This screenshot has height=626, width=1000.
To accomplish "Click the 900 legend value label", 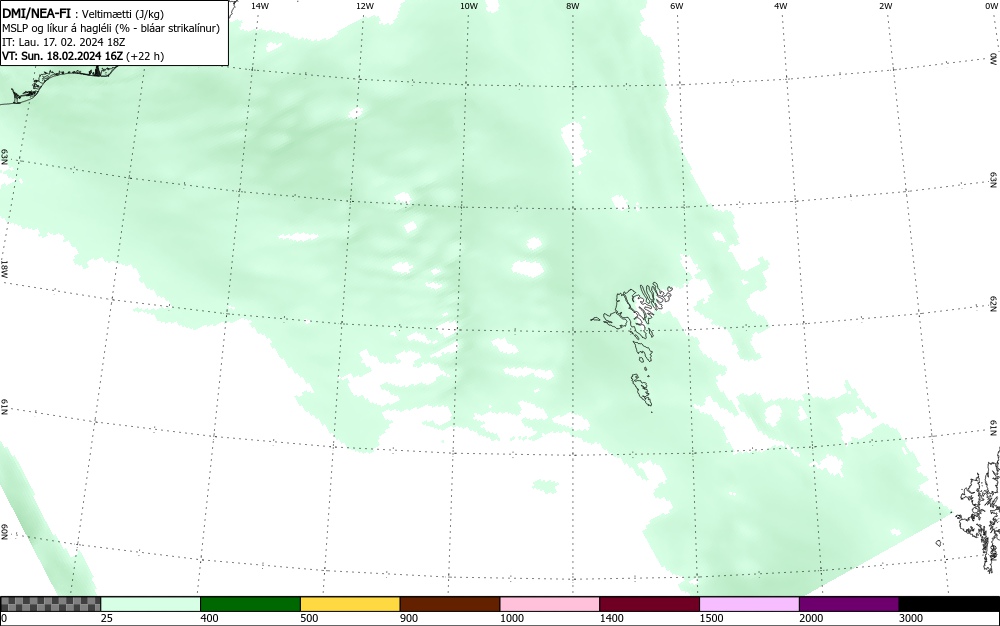I will click(x=409, y=618).
